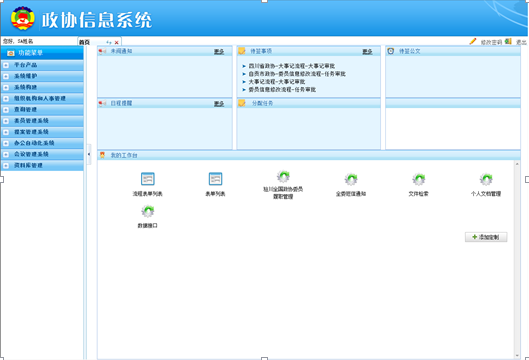Open the 数据接口 gear icon
Viewport: 529px width, 360px height.
(147, 211)
